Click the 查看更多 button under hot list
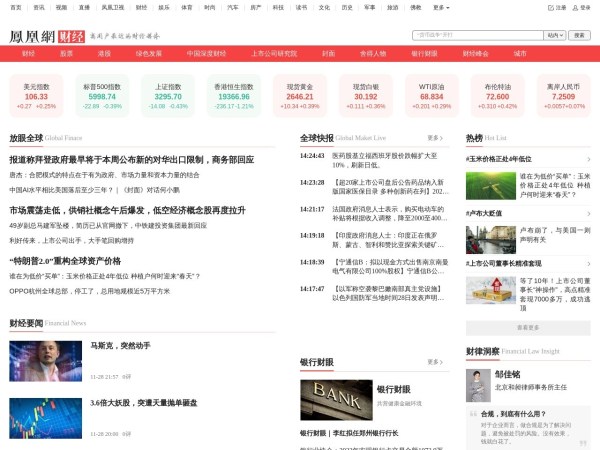This screenshot has height=450, width=600. pos(527,327)
